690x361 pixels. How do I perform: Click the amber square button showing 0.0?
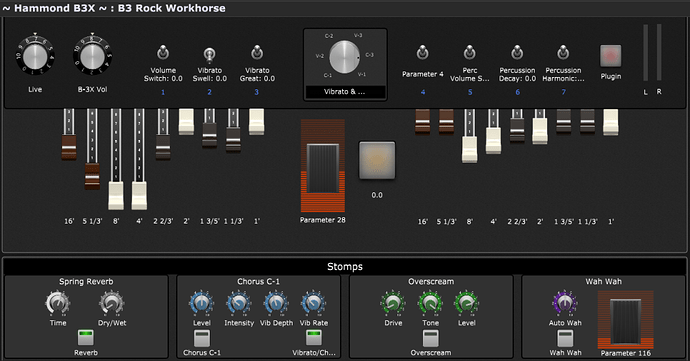377,160
